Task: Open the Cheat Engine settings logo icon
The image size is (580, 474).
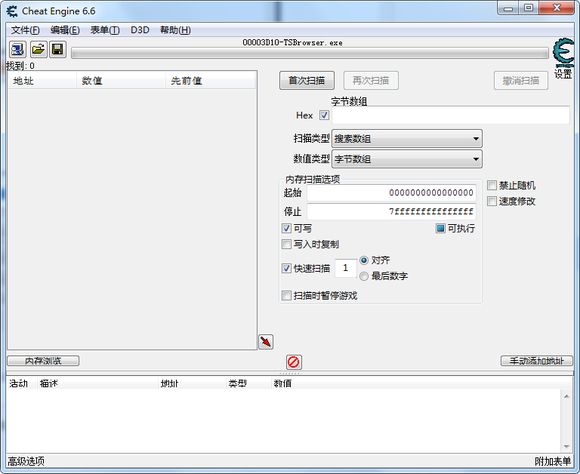Action: click(563, 58)
